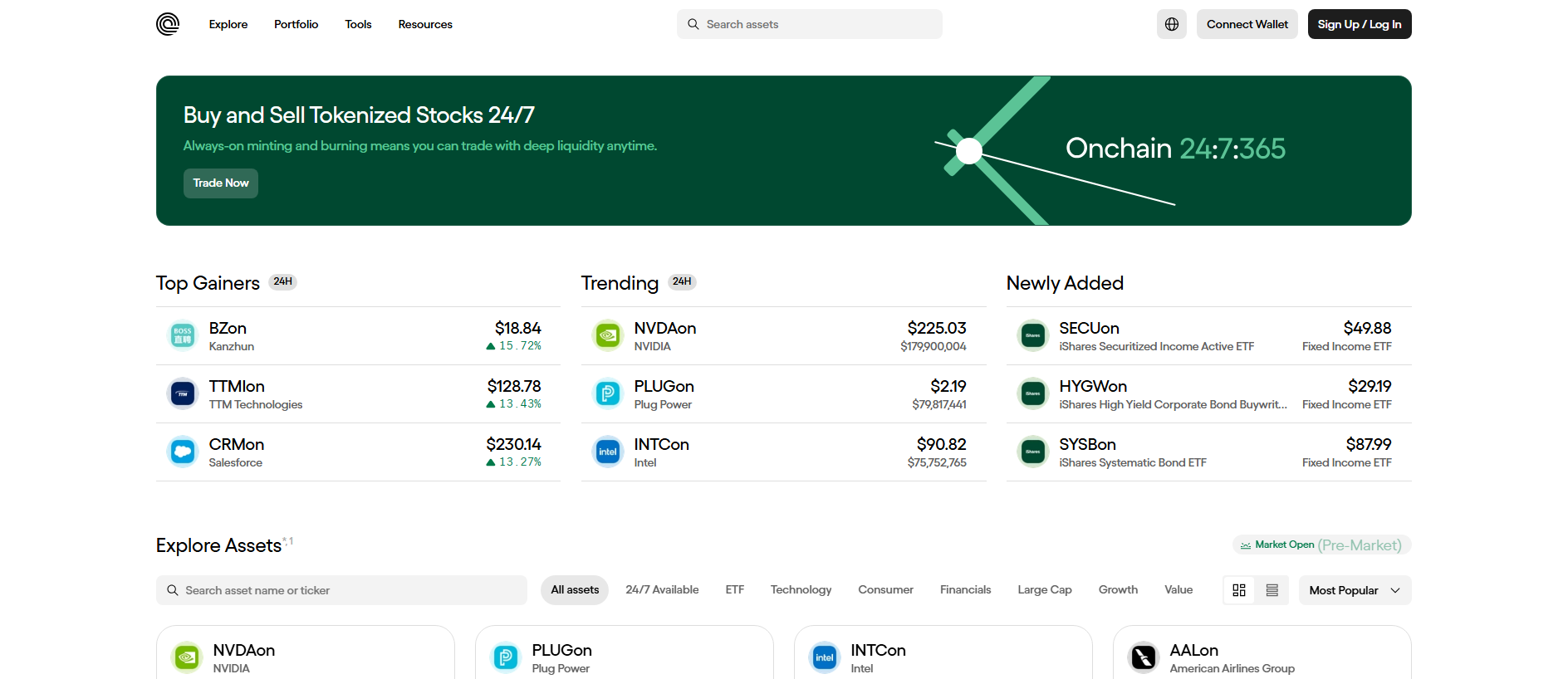Click the Ondo logo icon

pyautogui.click(x=168, y=24)
